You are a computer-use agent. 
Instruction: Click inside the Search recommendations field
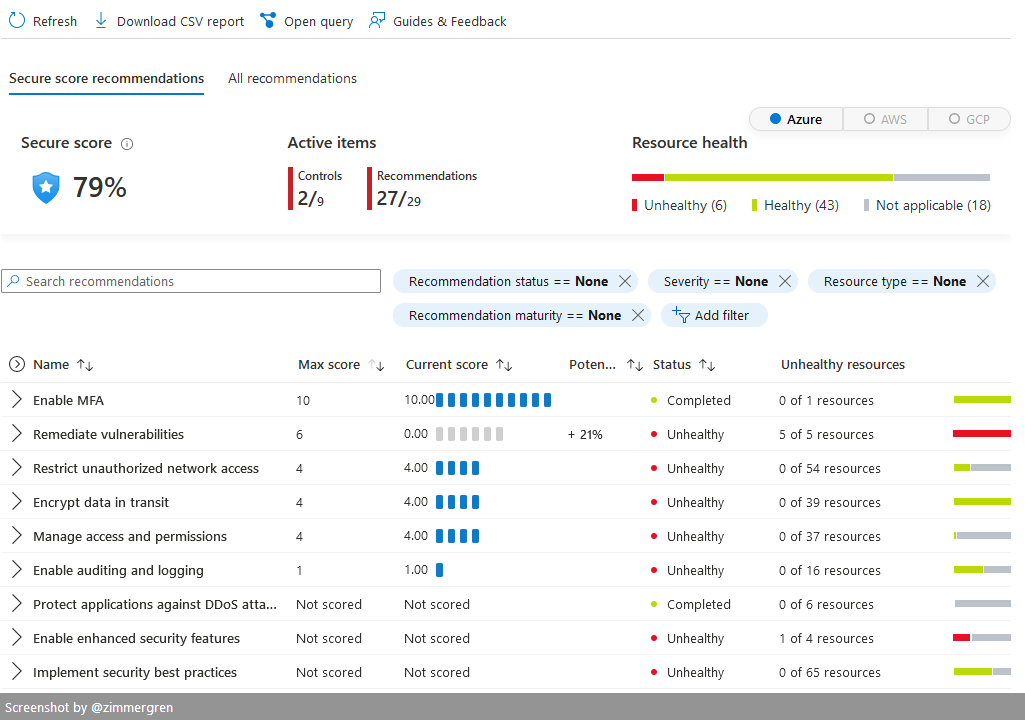coord(190,281)
